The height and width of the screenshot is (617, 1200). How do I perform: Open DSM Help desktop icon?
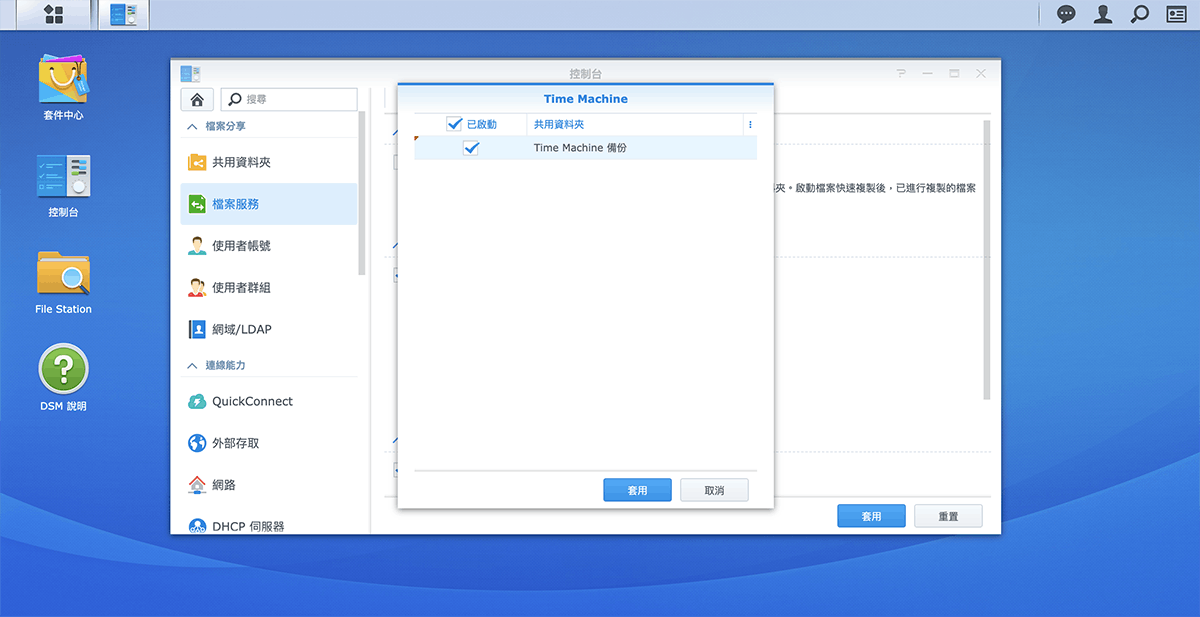63,378
